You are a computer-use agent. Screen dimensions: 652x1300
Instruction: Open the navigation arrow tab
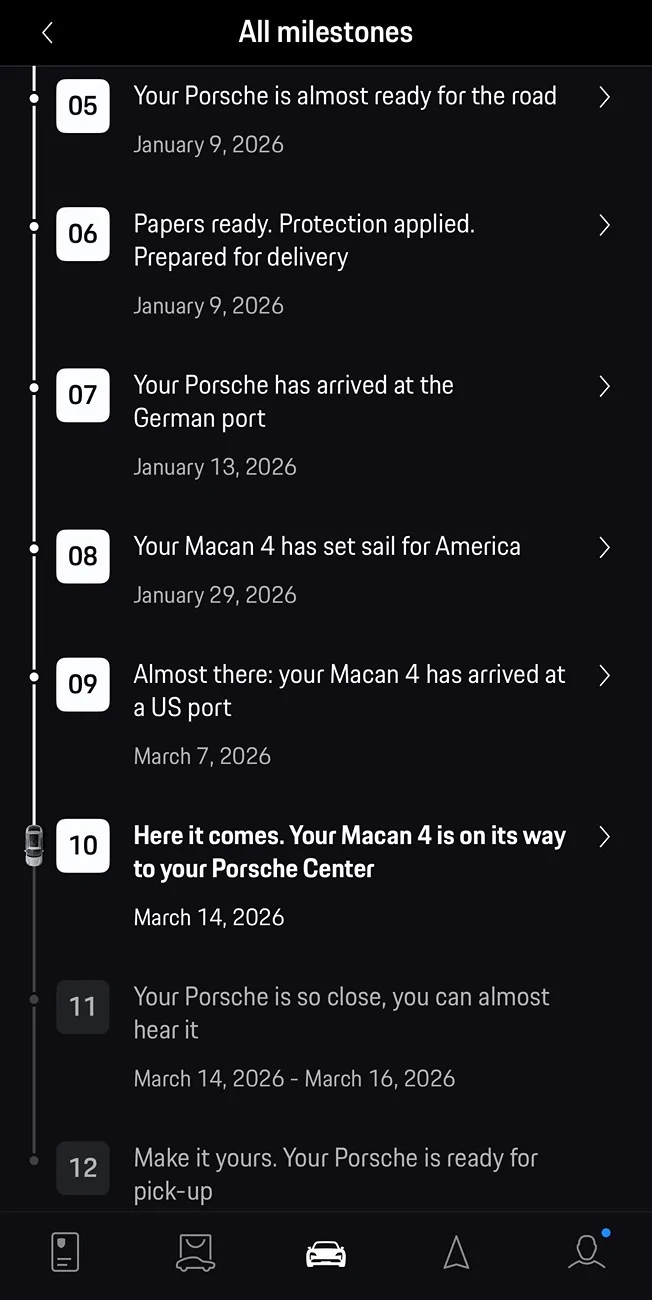click(456, 1252)
